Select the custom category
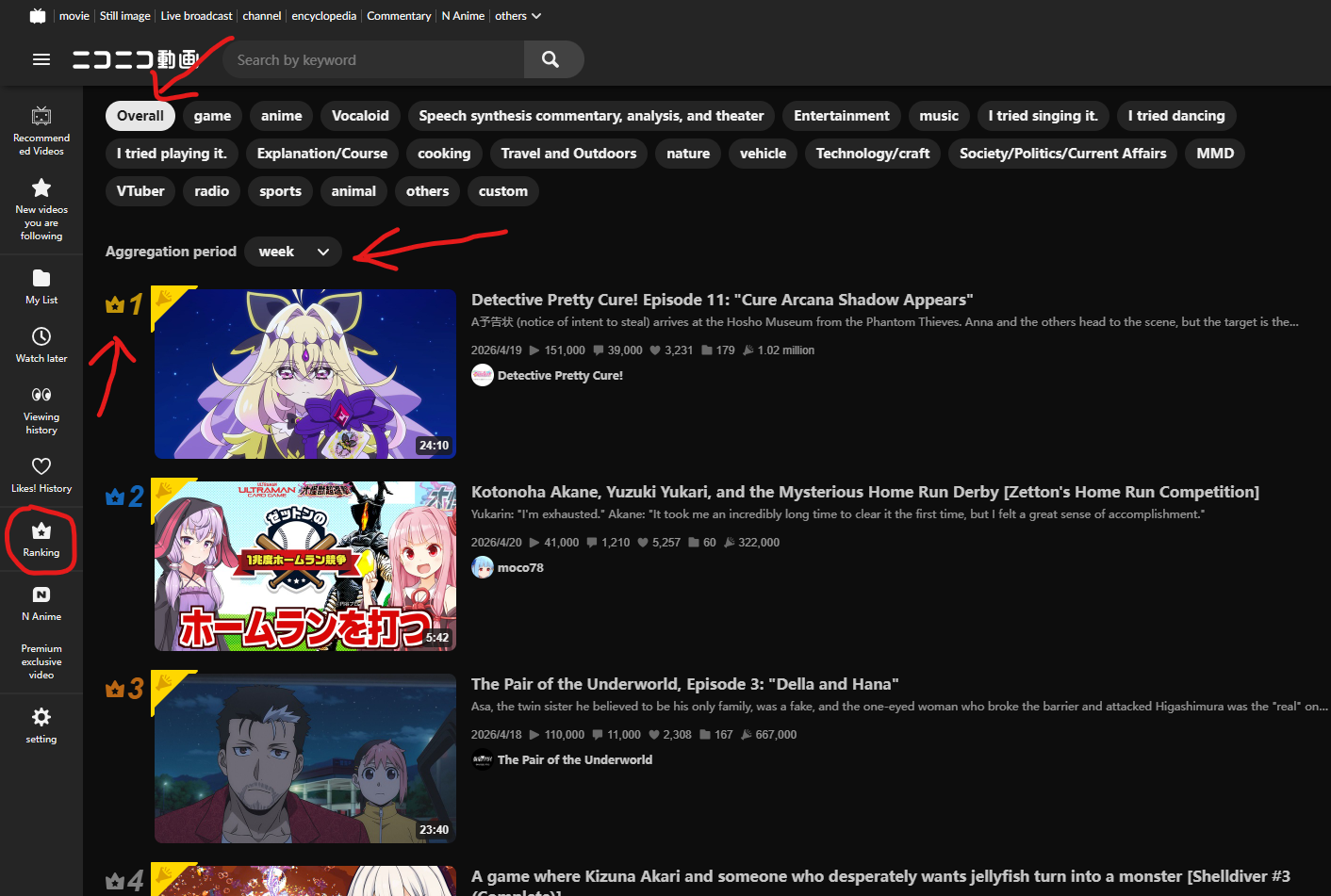The height and width of the screenshot is (896, 1331). tap(503, 191)
